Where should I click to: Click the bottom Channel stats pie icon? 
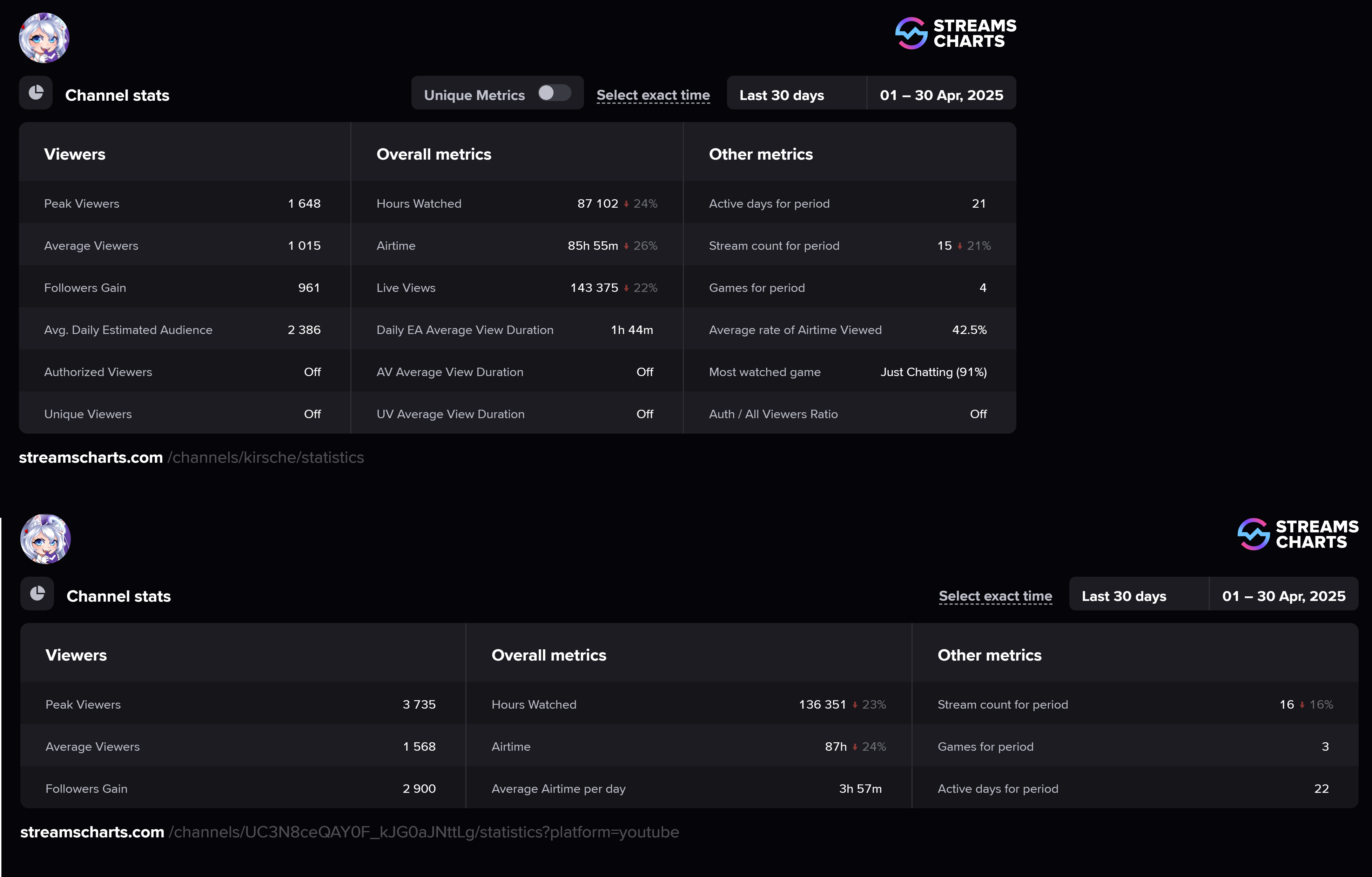(37, 594)
